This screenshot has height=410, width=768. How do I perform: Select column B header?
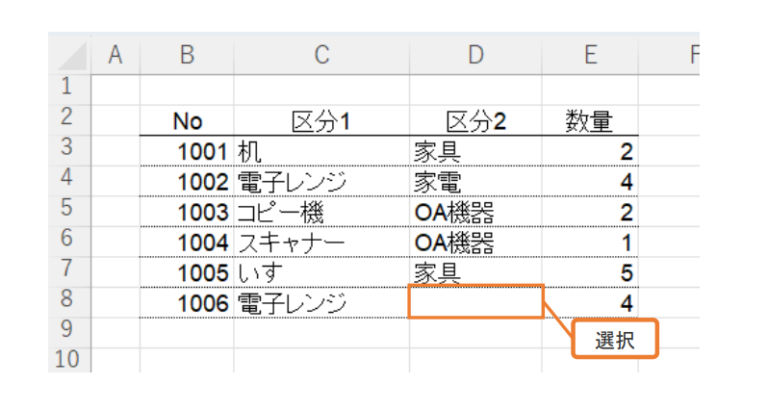[187, 56]
